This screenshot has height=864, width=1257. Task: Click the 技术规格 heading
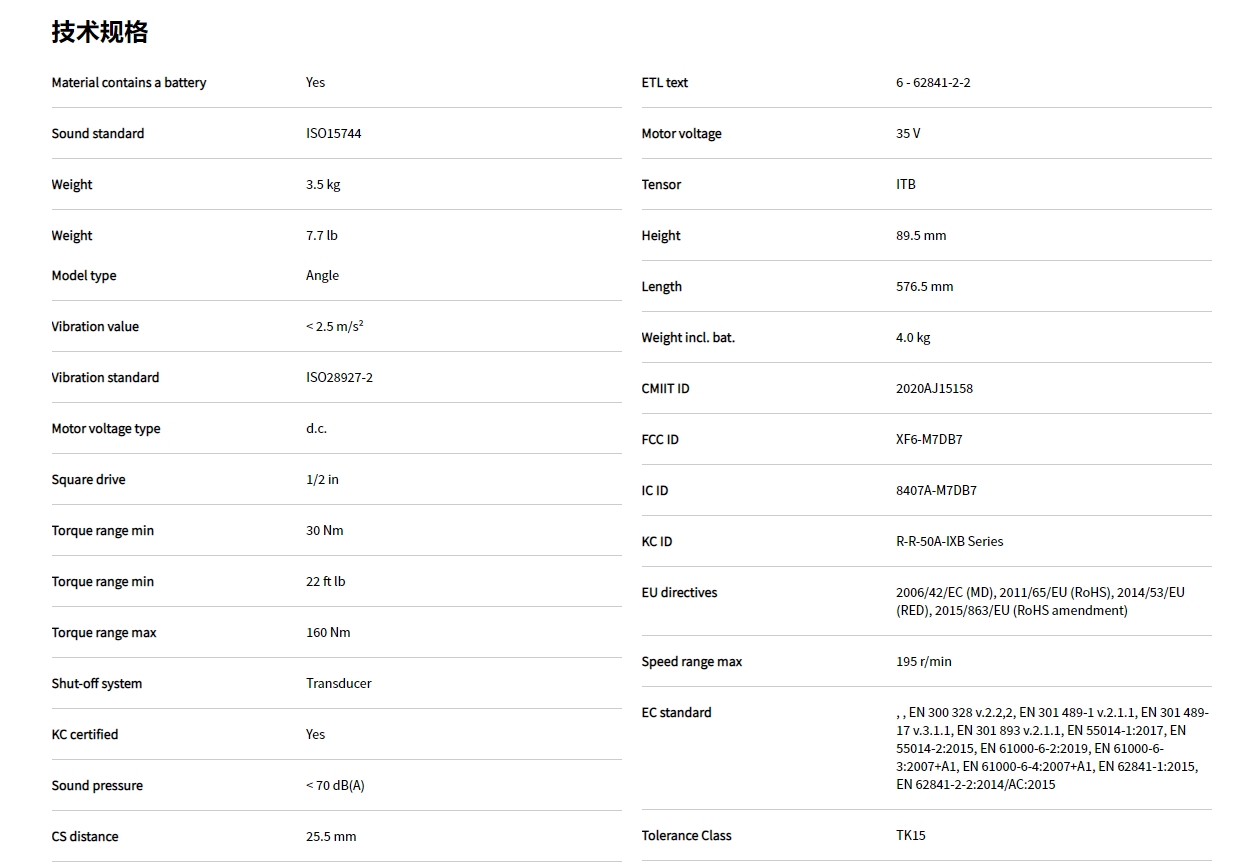100,33
